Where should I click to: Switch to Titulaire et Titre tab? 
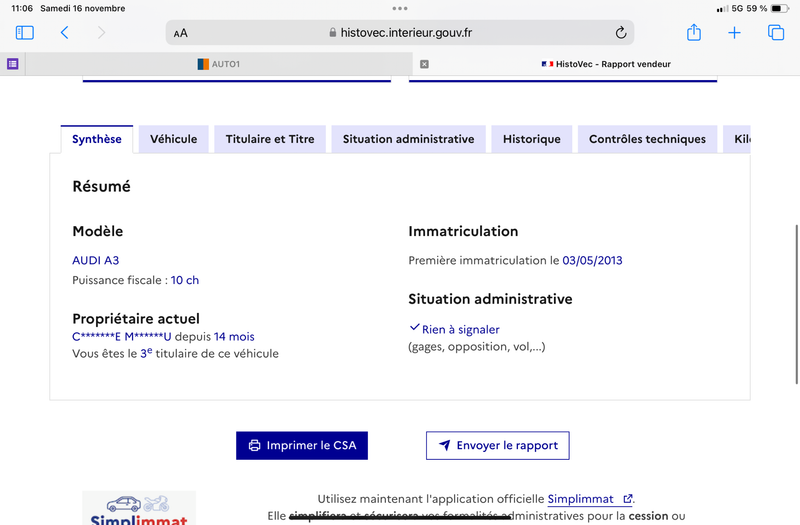click(x=270, y=139)
